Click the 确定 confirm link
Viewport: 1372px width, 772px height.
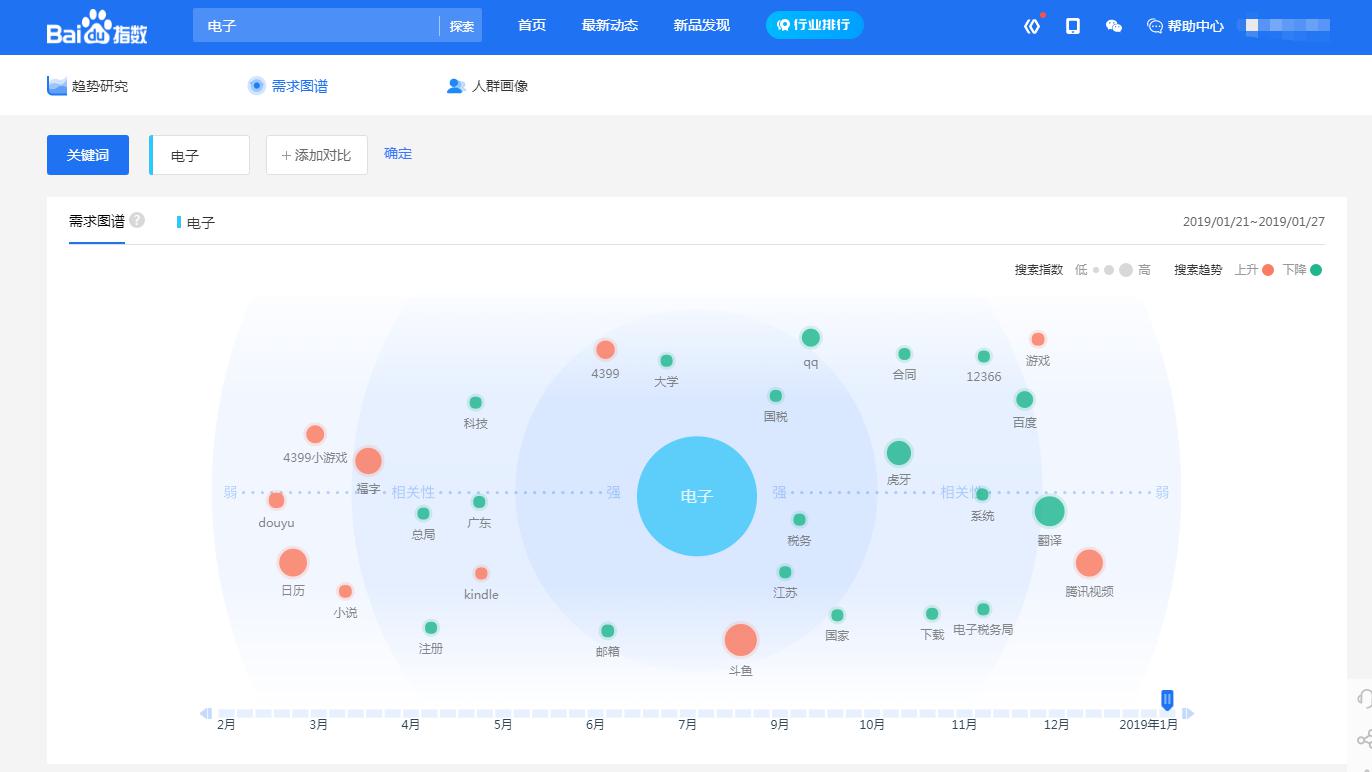[398, 154]
